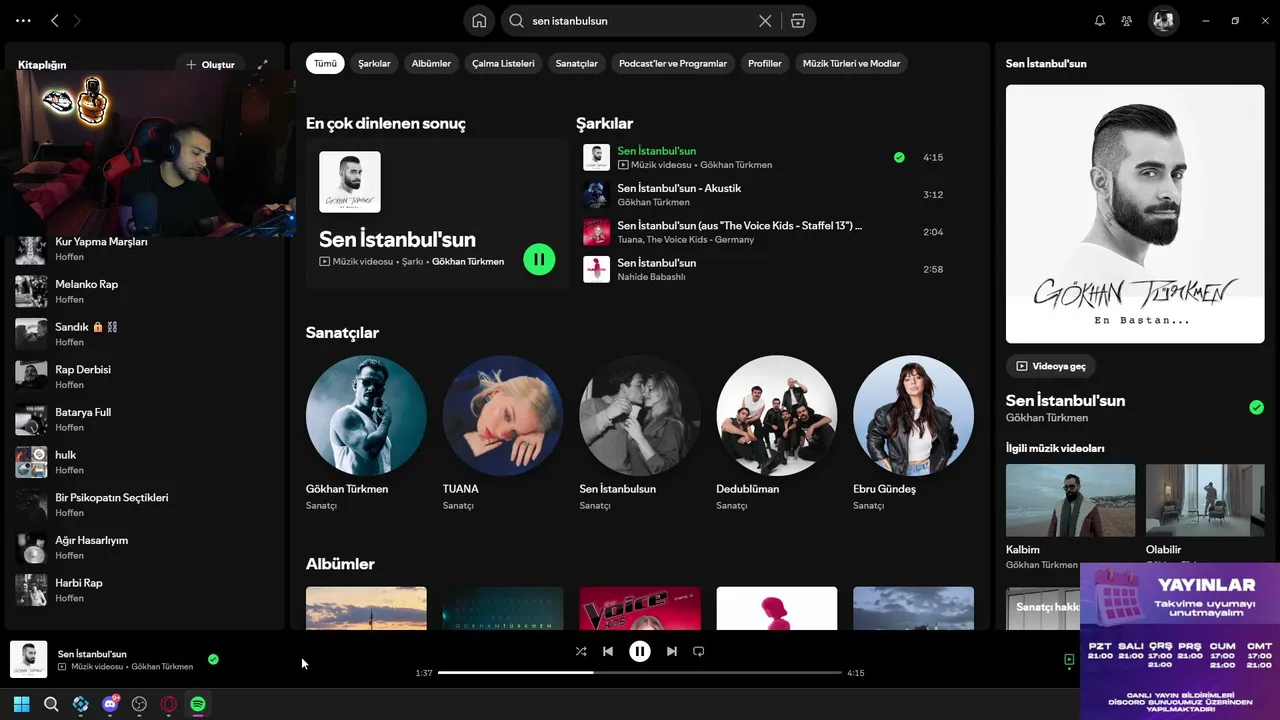Open the Voice album cover
Screen dimensions: 1280x720
click(x=640, y=608)
